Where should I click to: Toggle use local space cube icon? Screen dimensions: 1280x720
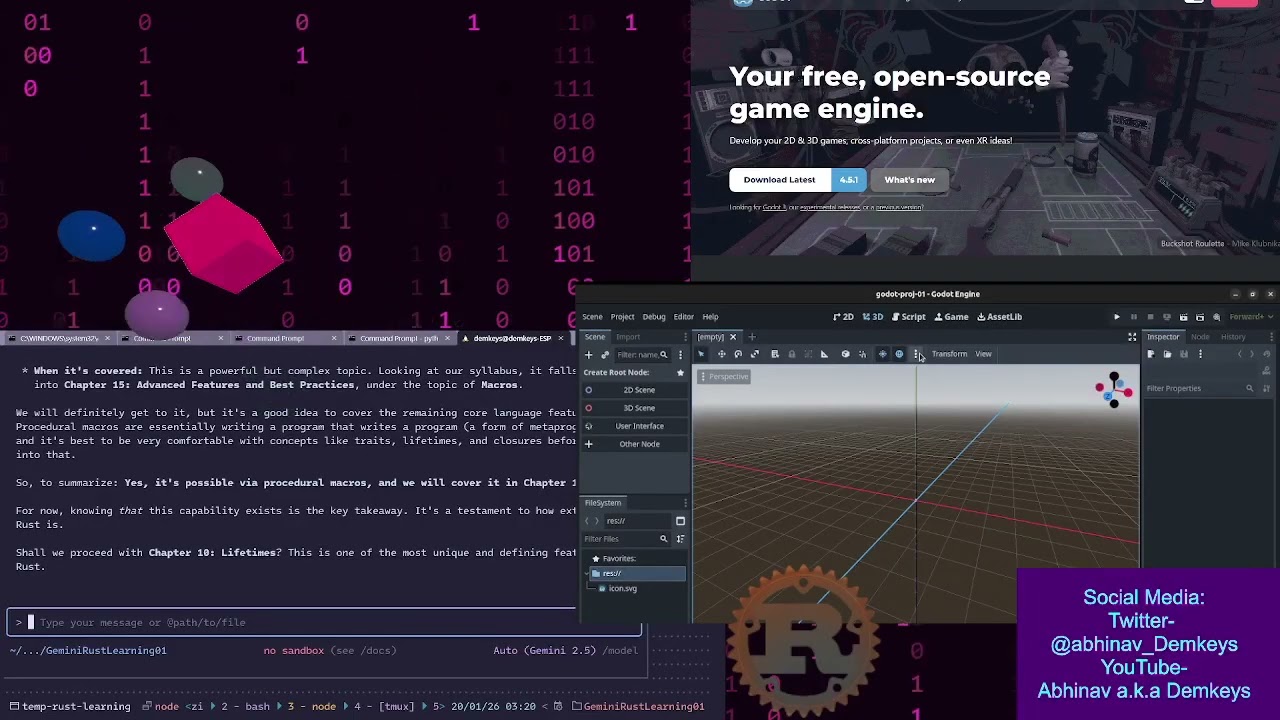click(x=845, y=354)
